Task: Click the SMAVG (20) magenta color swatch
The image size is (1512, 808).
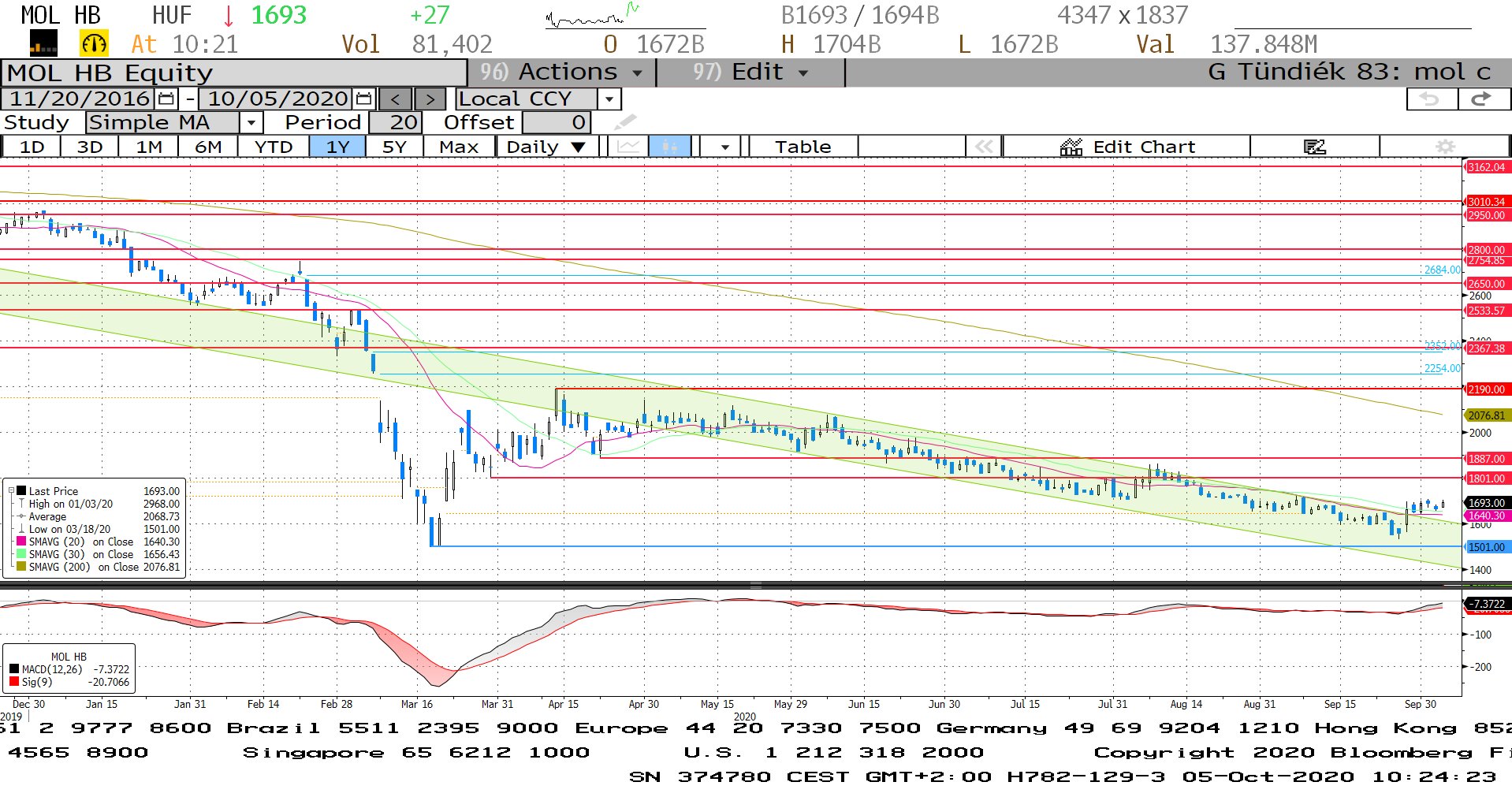Action: coord(21,542)
